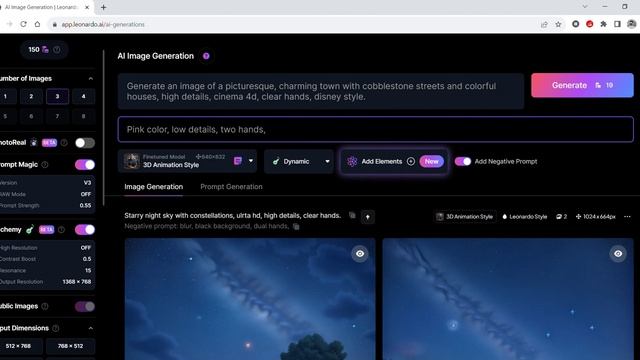640x360 pixels.
Task: Toggle the PhotoReal switch
Action: [x=85, y=143]
